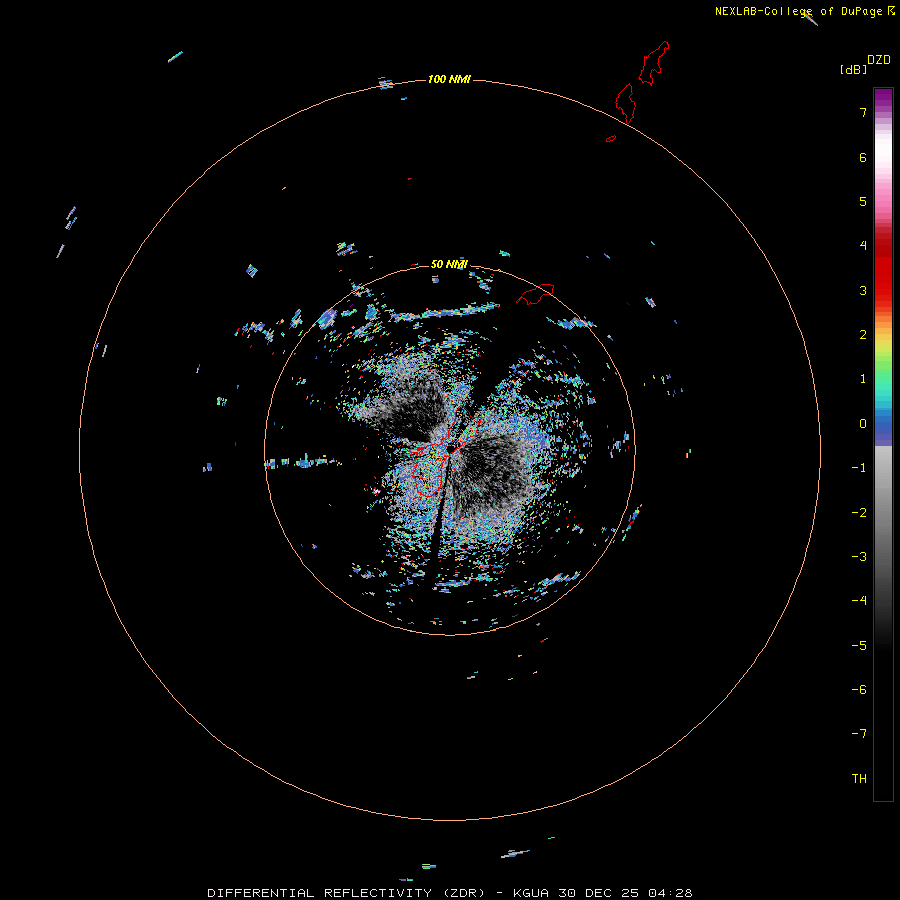Click the DIFFERENTIAL REFLECTIVITY (ZDR) title text

349,893
